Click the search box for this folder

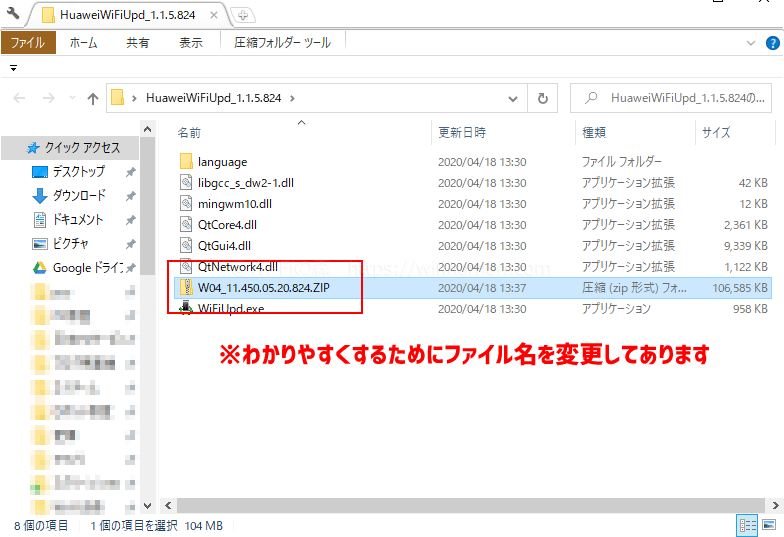pos(671,98)
